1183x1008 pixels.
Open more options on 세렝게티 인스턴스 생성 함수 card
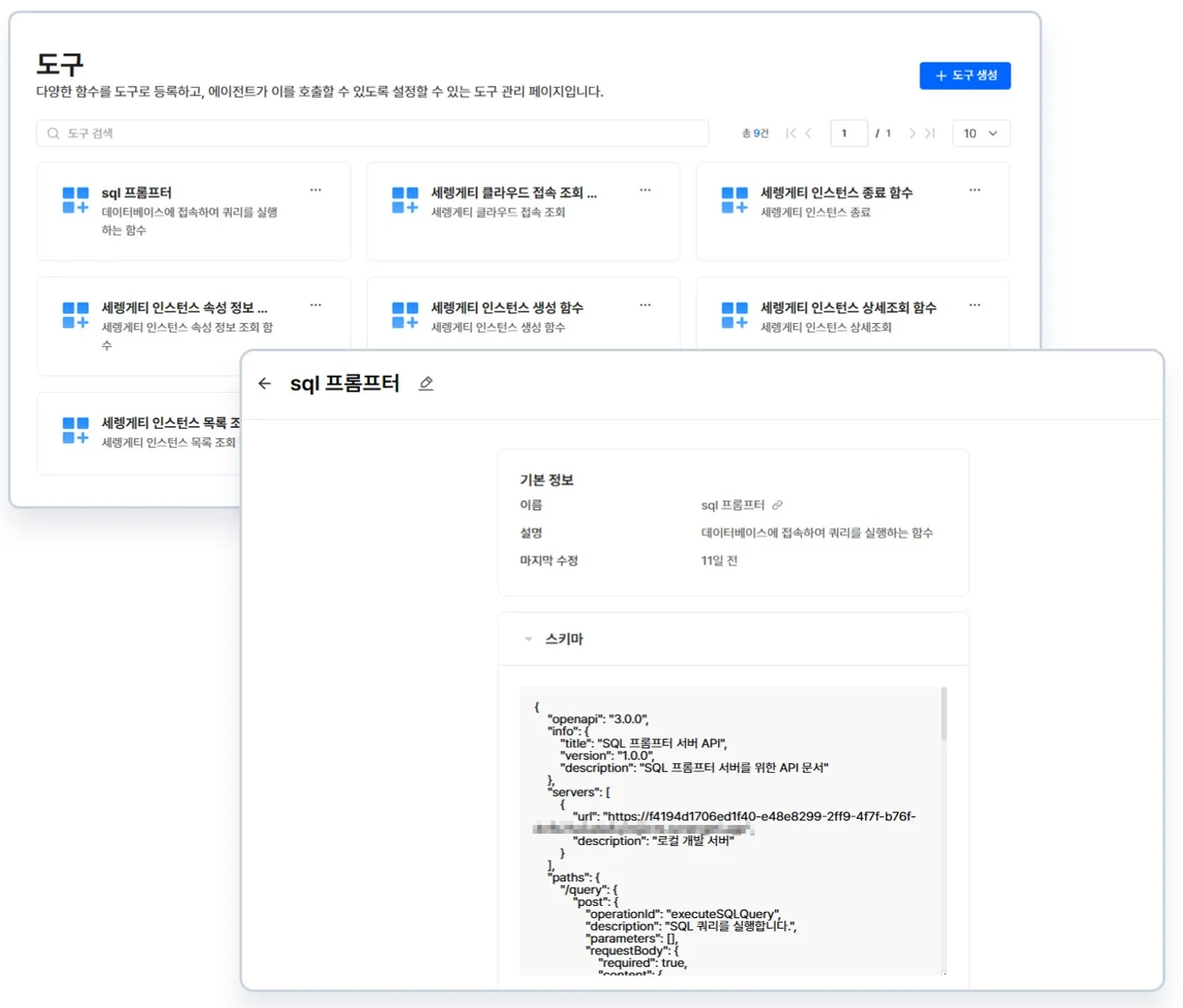[x=645, y=305]
